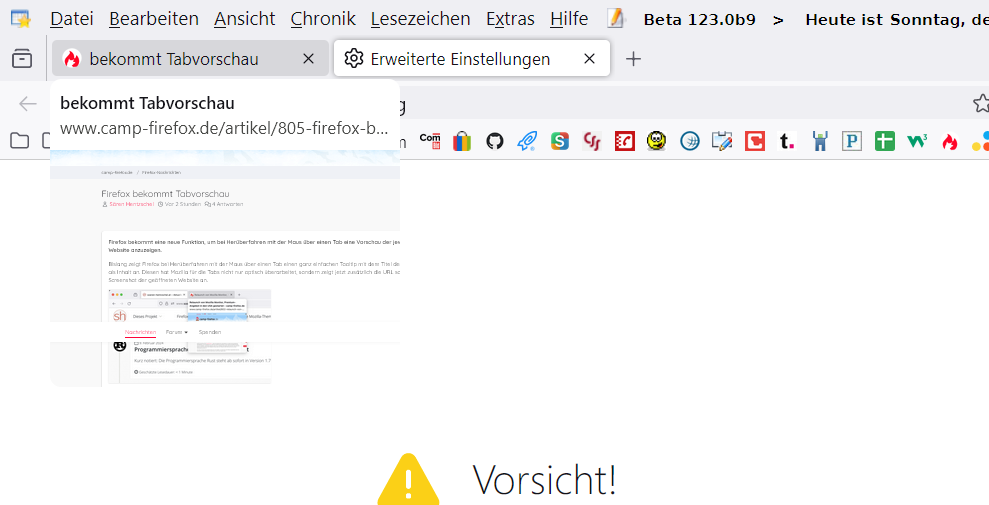The image size is (989, 505).
Task: Open the blue figure arms-raised bookmark
Action: 820,141
